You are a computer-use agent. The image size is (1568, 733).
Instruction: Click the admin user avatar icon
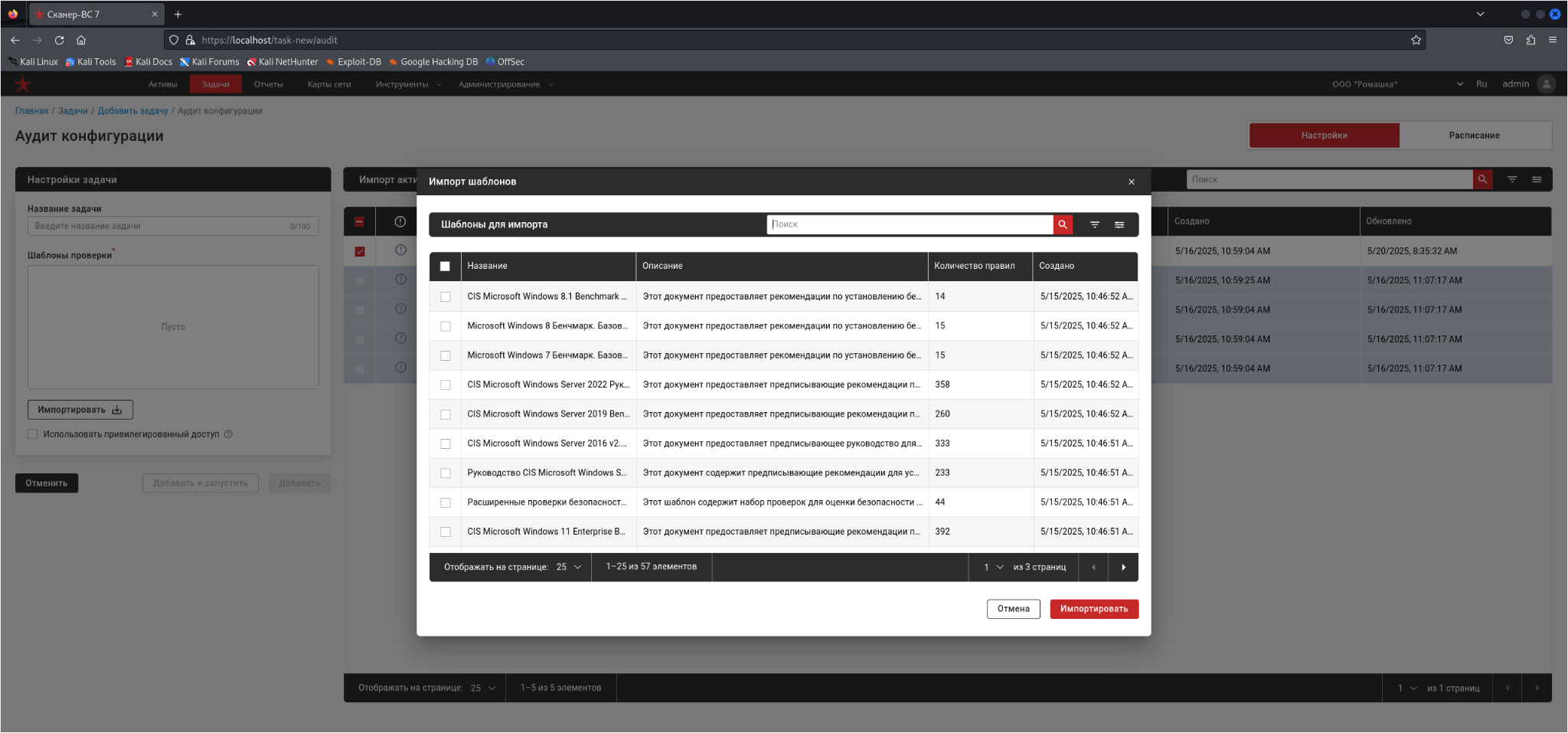point(1547,84)
